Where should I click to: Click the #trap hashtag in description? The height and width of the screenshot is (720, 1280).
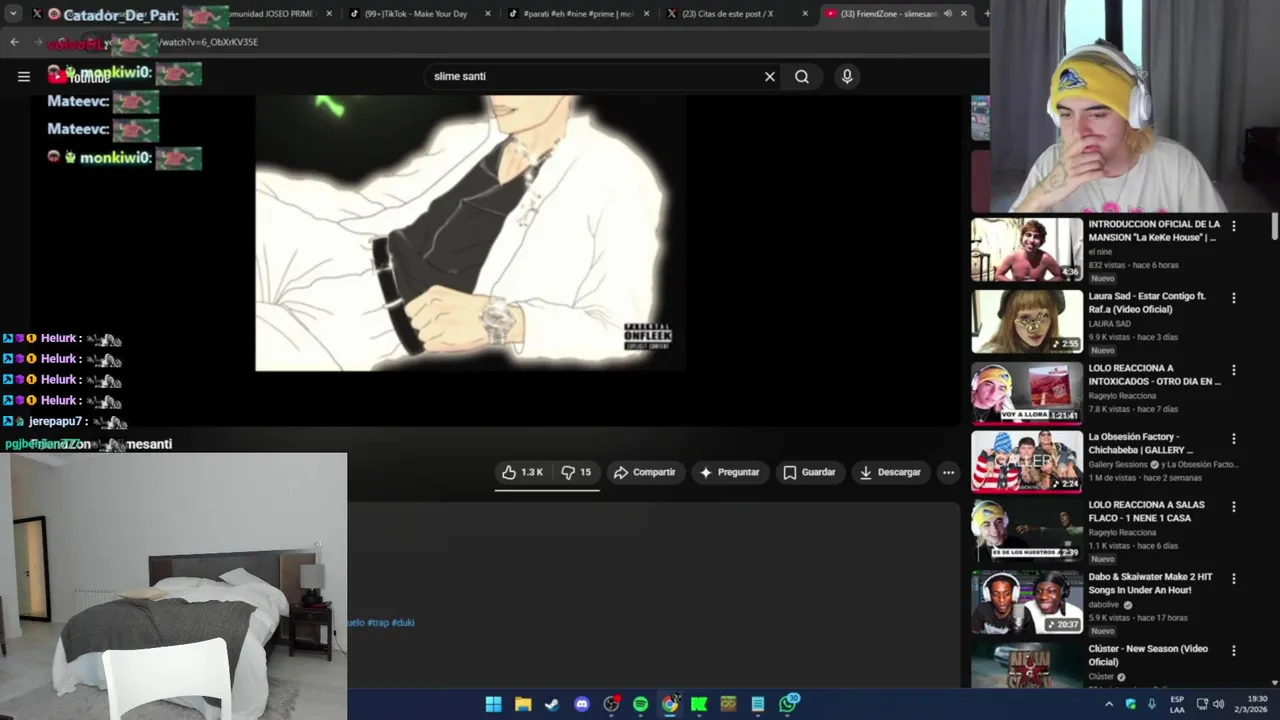coord(378,622)
